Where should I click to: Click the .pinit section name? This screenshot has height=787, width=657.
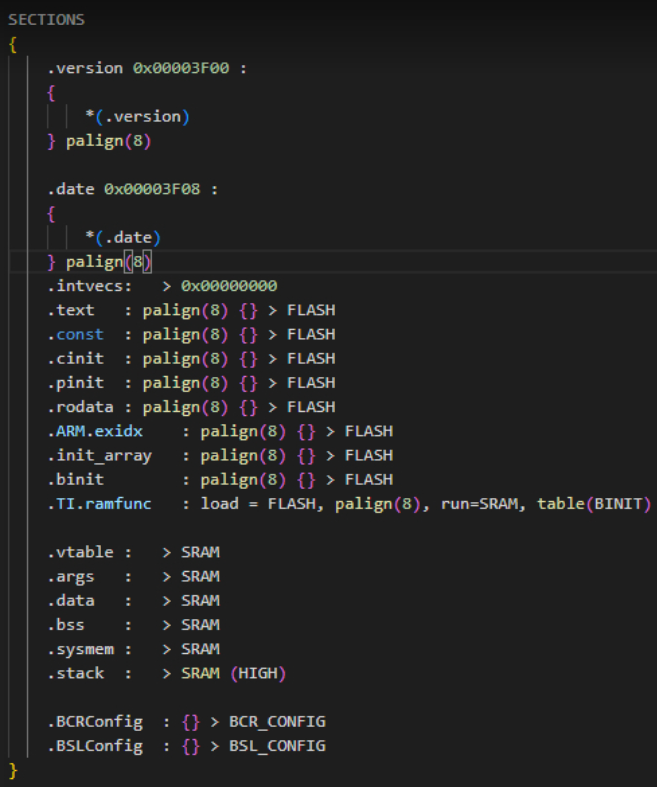(x=76, y=382)
